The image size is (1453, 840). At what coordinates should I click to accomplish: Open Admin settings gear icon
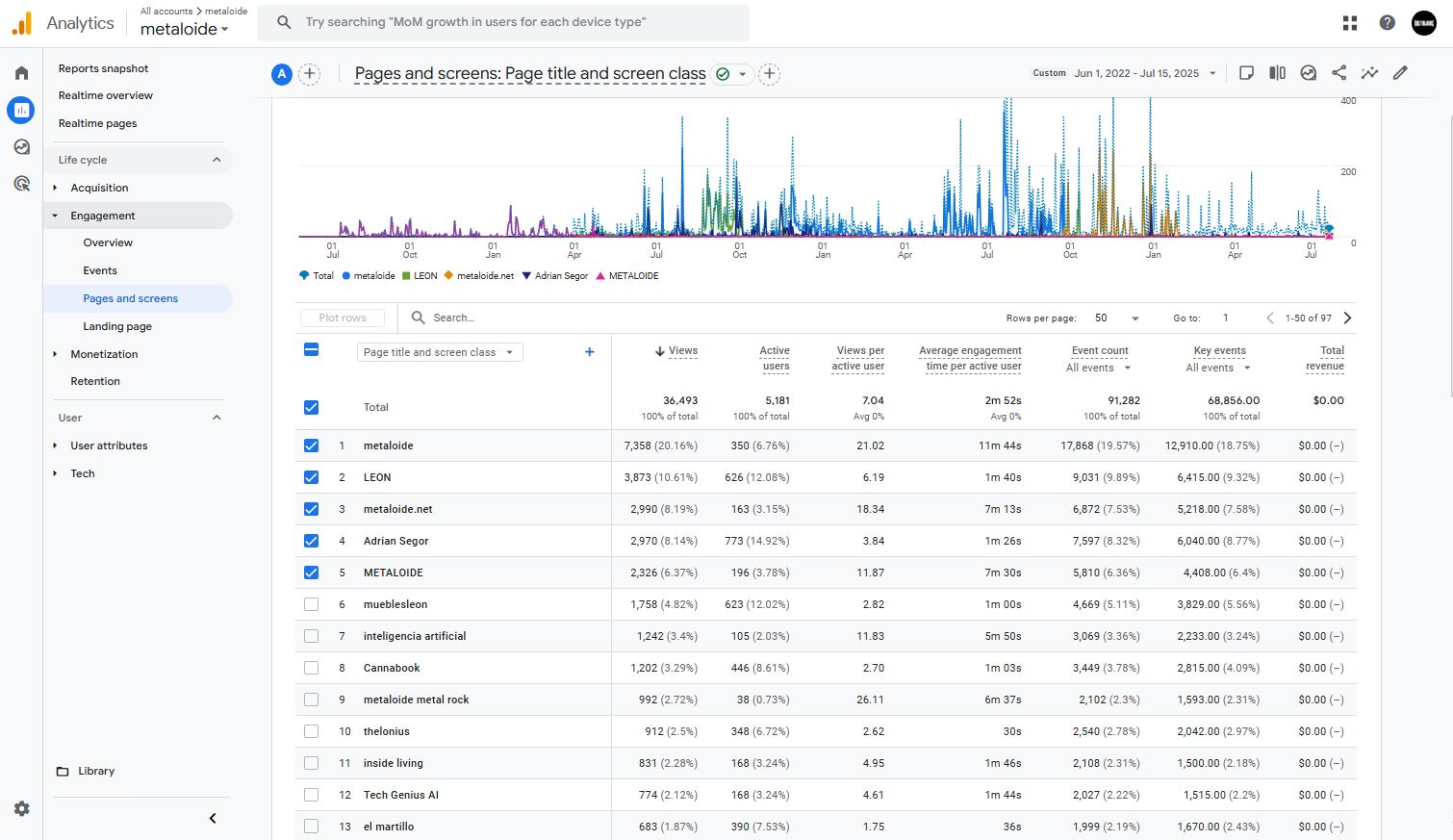(21, 809)
